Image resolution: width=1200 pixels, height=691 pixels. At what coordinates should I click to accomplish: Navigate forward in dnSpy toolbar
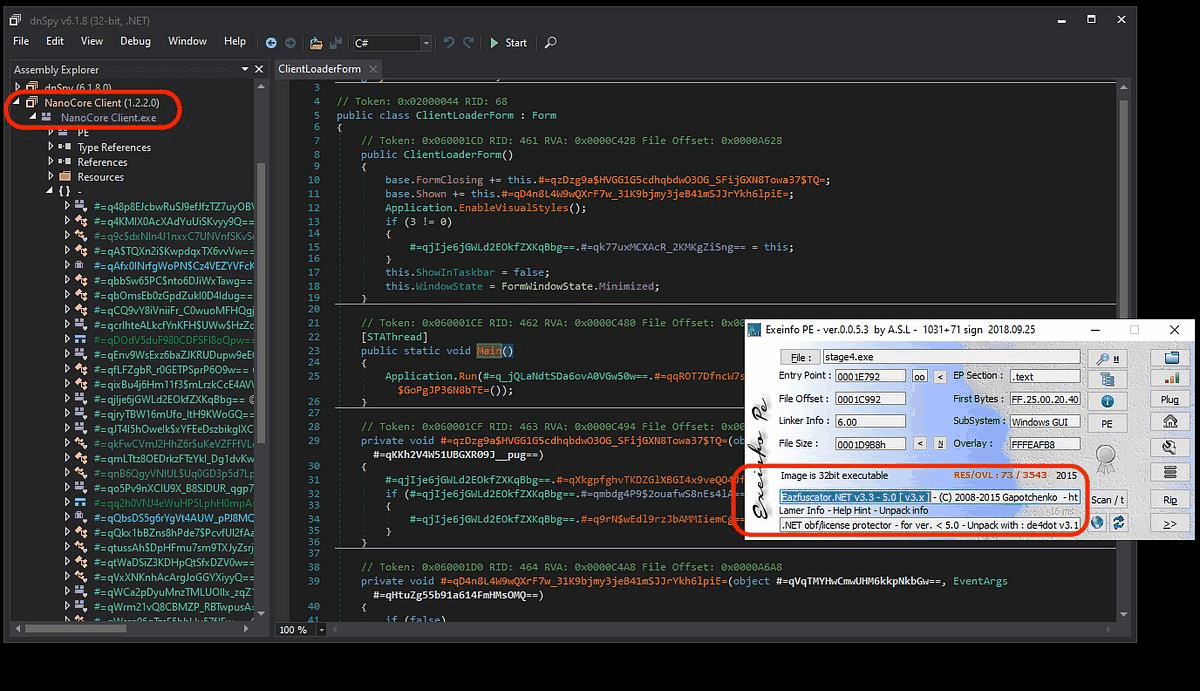pos(290,43)
